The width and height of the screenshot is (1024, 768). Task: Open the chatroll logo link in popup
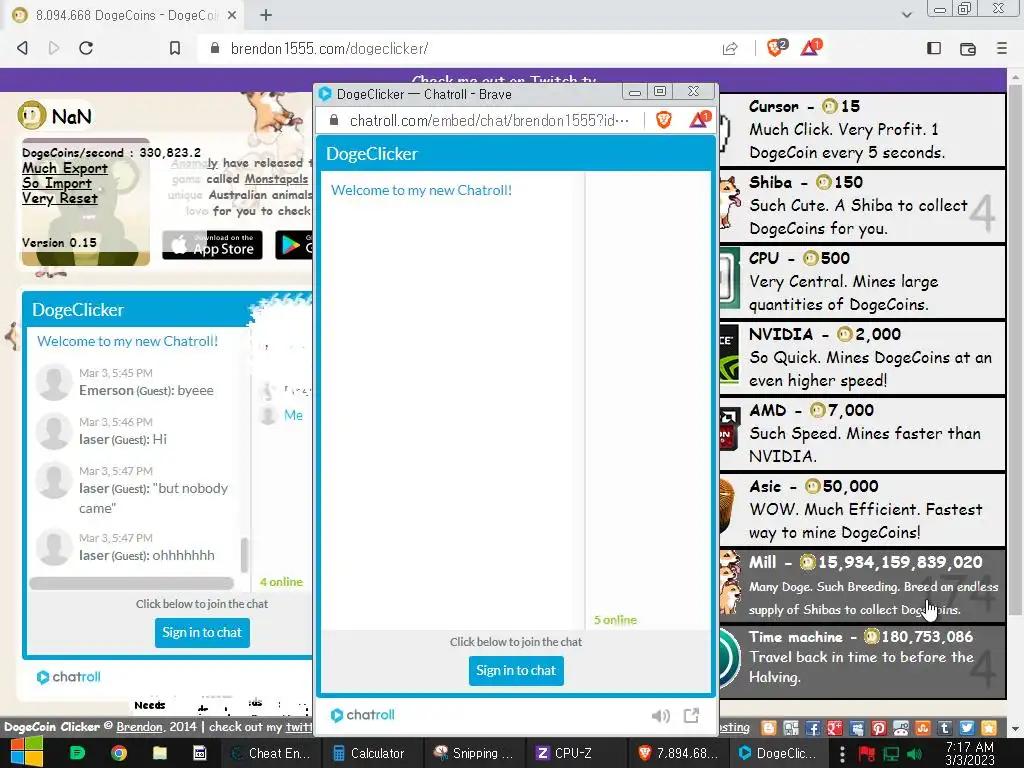pyautogui.click(x=362, y=715)
